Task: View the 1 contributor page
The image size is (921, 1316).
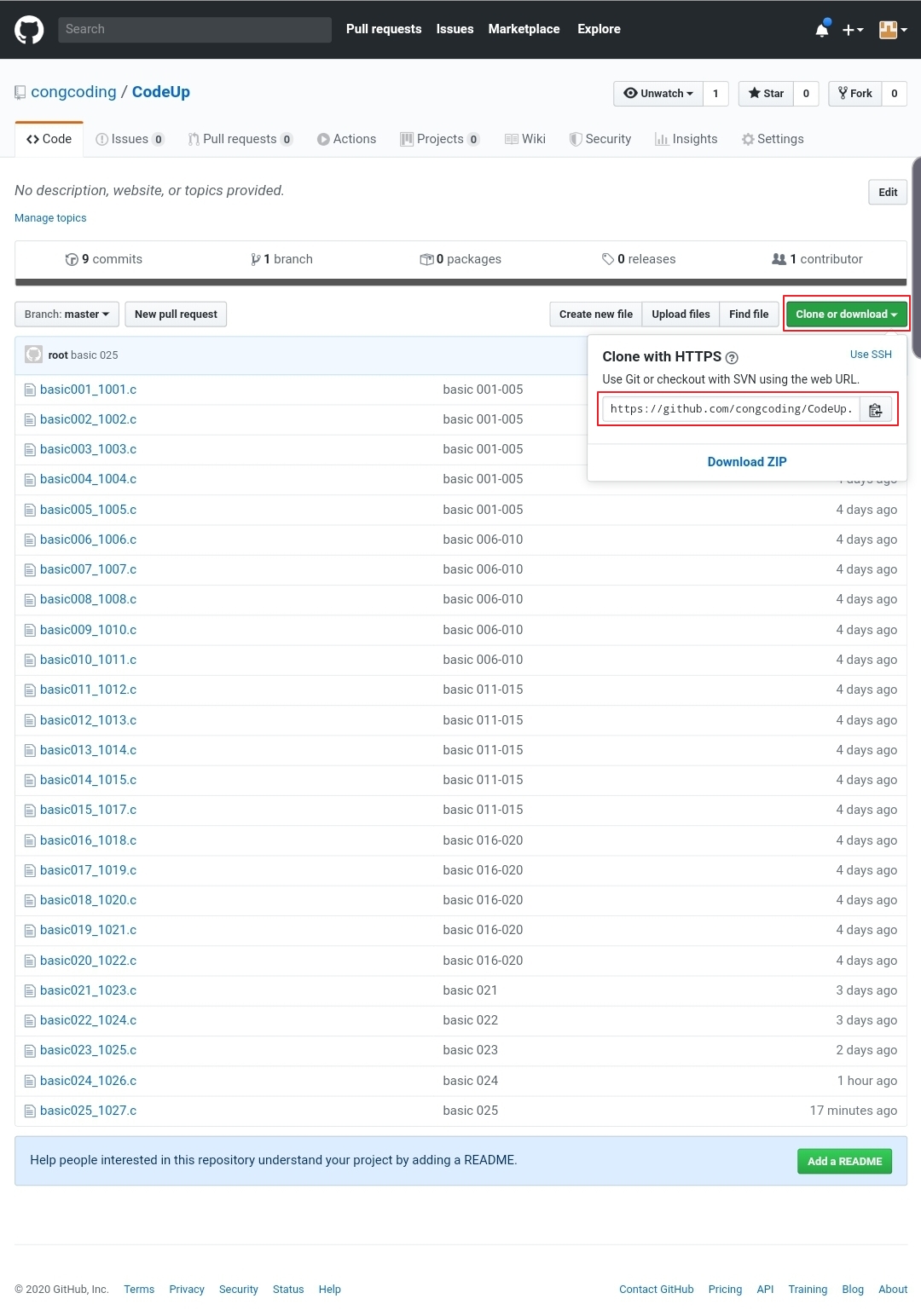Action: [817, 259]
